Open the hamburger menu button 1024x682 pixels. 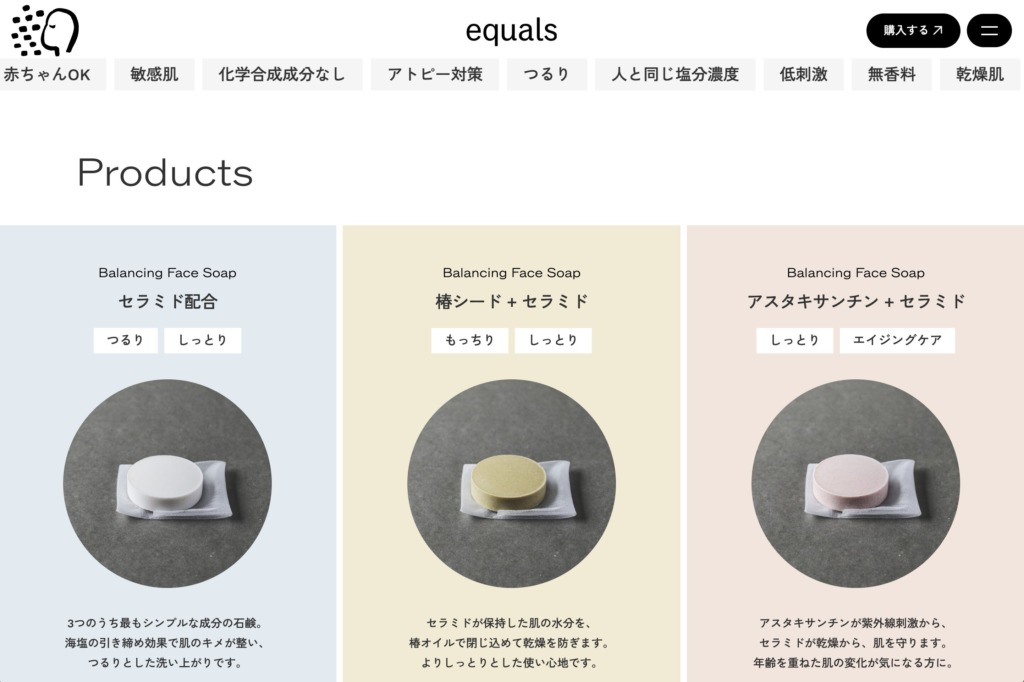(989, 30)
